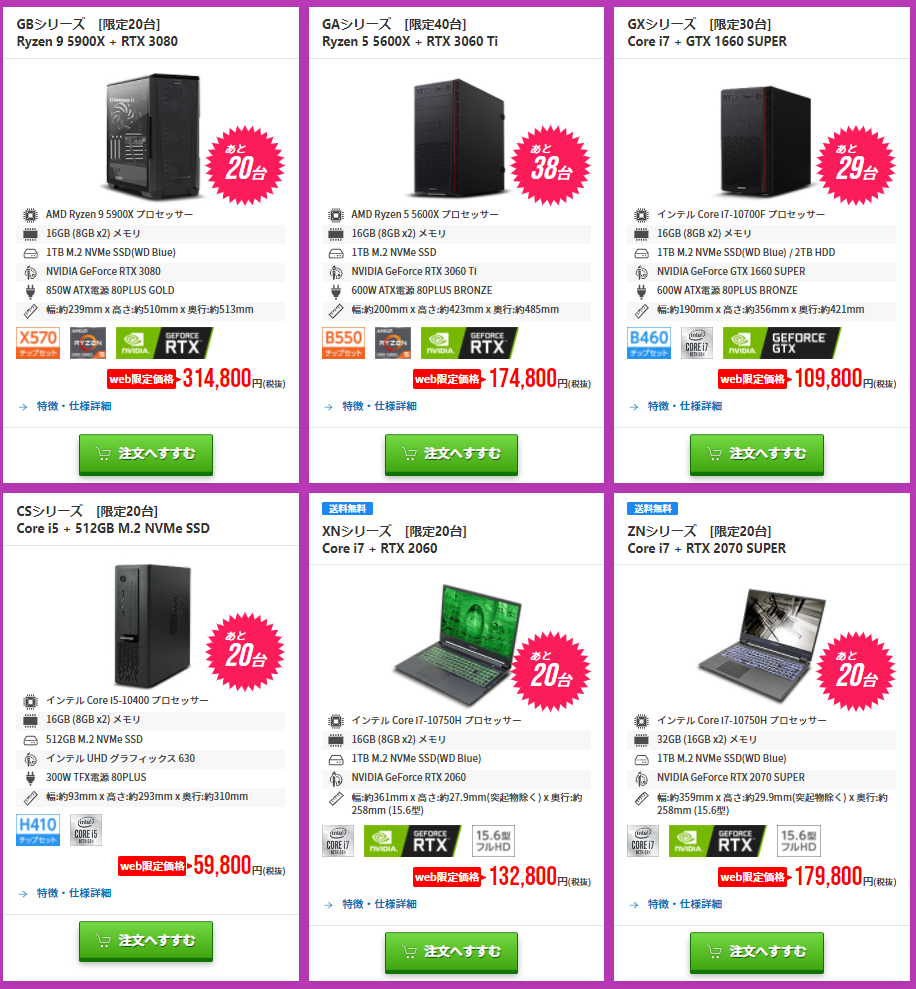The image size is (916, 989).
Task: Click the あと29台 stock badge
Action: click(856, 165)
